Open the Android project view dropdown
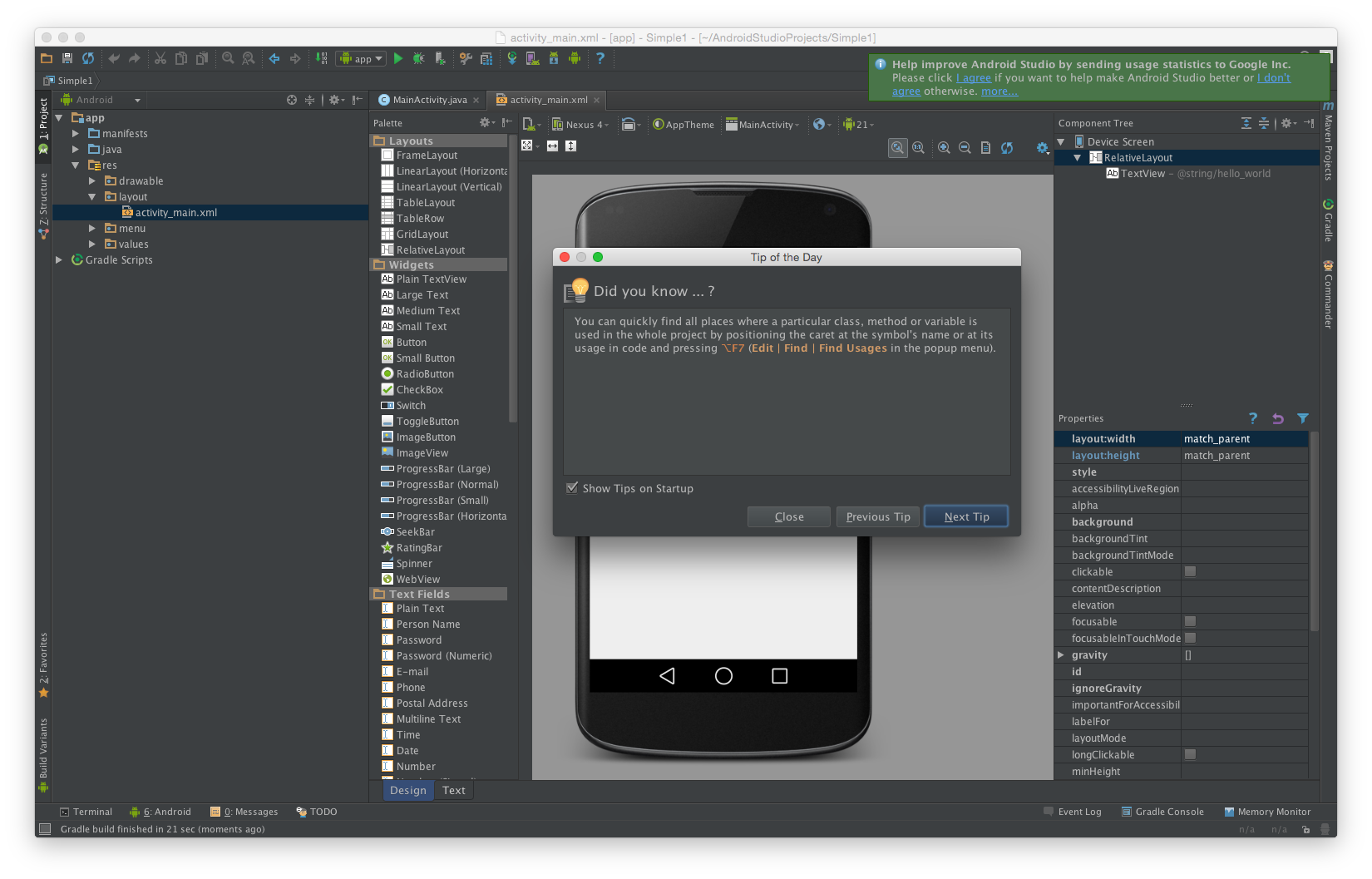 pyautogui.click(x=101, y=100)
